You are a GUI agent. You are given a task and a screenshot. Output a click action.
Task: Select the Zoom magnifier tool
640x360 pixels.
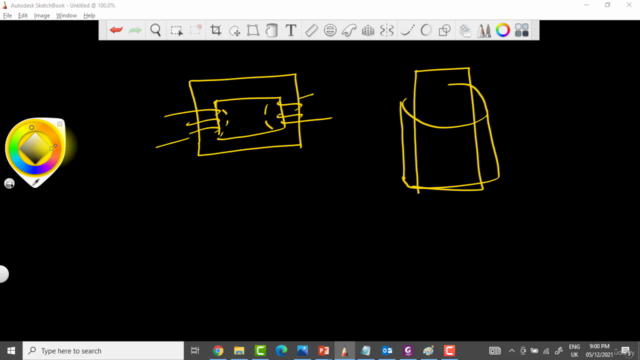(x=156, y=30)
